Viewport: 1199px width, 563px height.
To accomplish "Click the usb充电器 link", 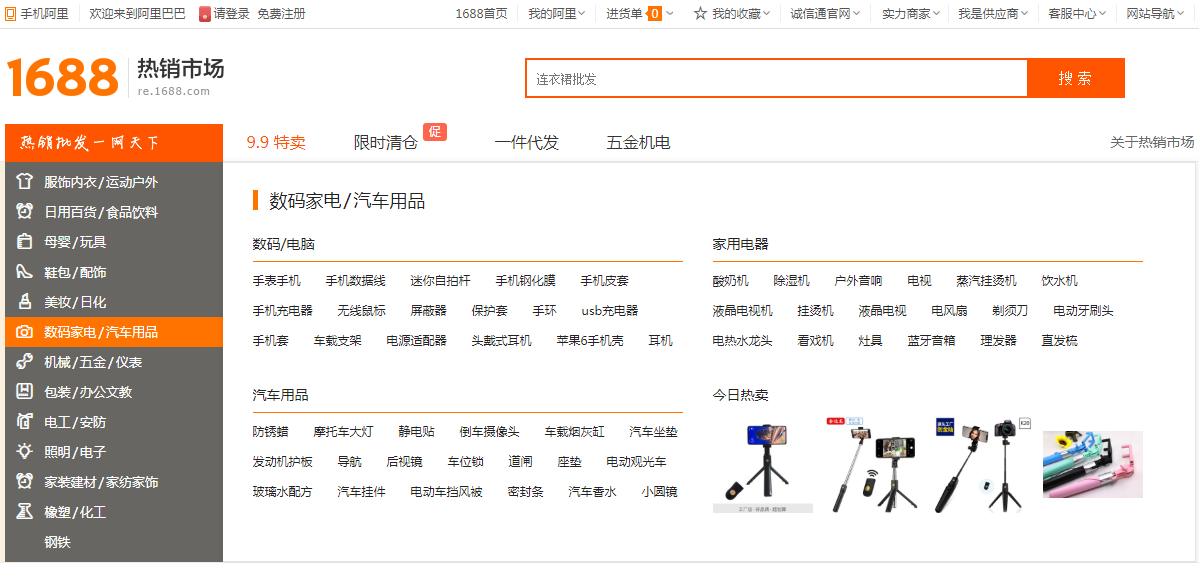I will (x=609, y=311).
